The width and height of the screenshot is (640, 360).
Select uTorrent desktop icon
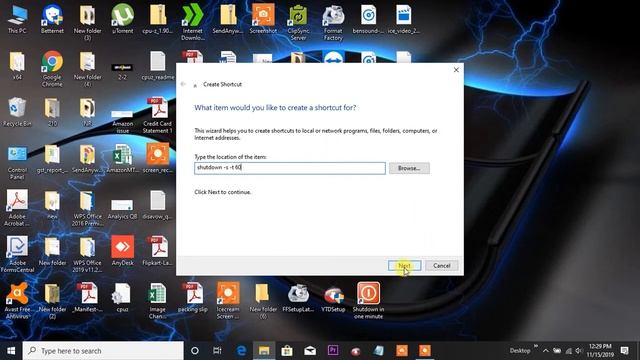tap(122, 20)
